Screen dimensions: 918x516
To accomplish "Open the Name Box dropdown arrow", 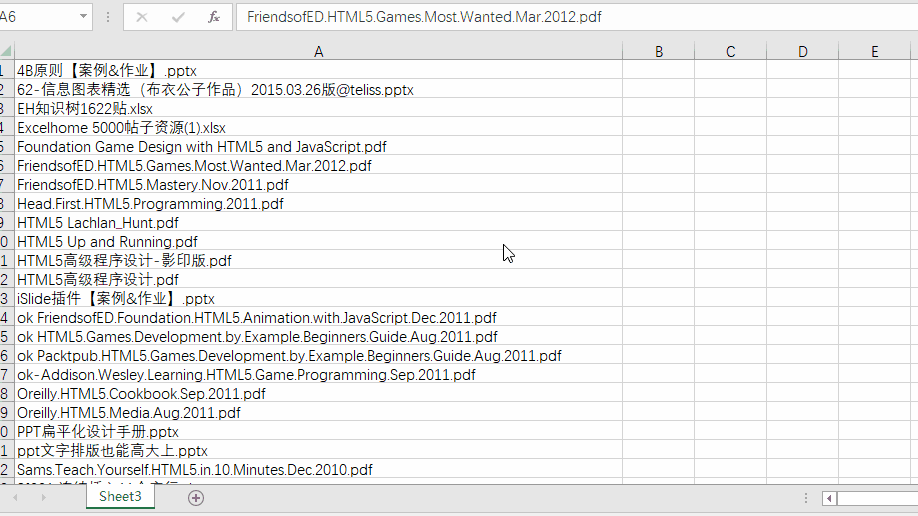I will click(83, 16).
